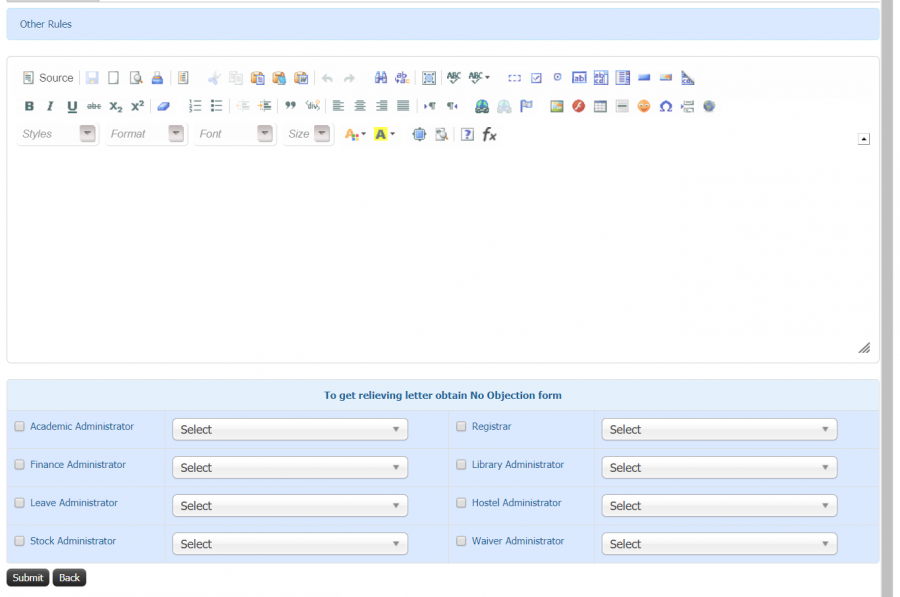Toggle Source view in editor
This screenshot has height=597, width=900.
click(x=48, y=77)
